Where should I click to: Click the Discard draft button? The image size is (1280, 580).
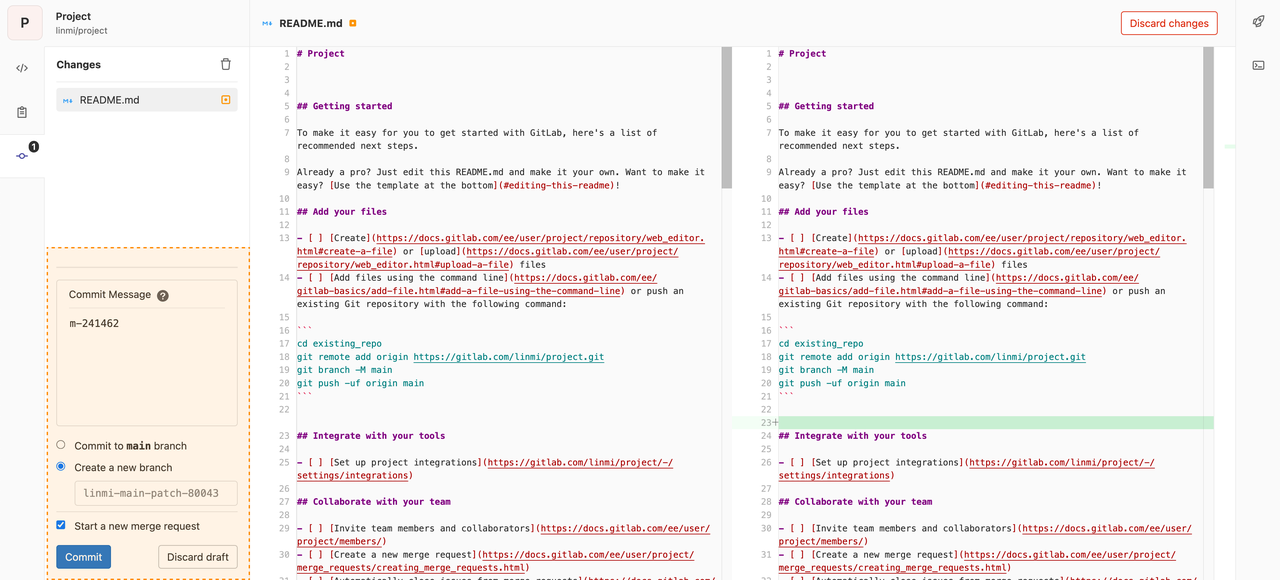(x=198, y=557)
